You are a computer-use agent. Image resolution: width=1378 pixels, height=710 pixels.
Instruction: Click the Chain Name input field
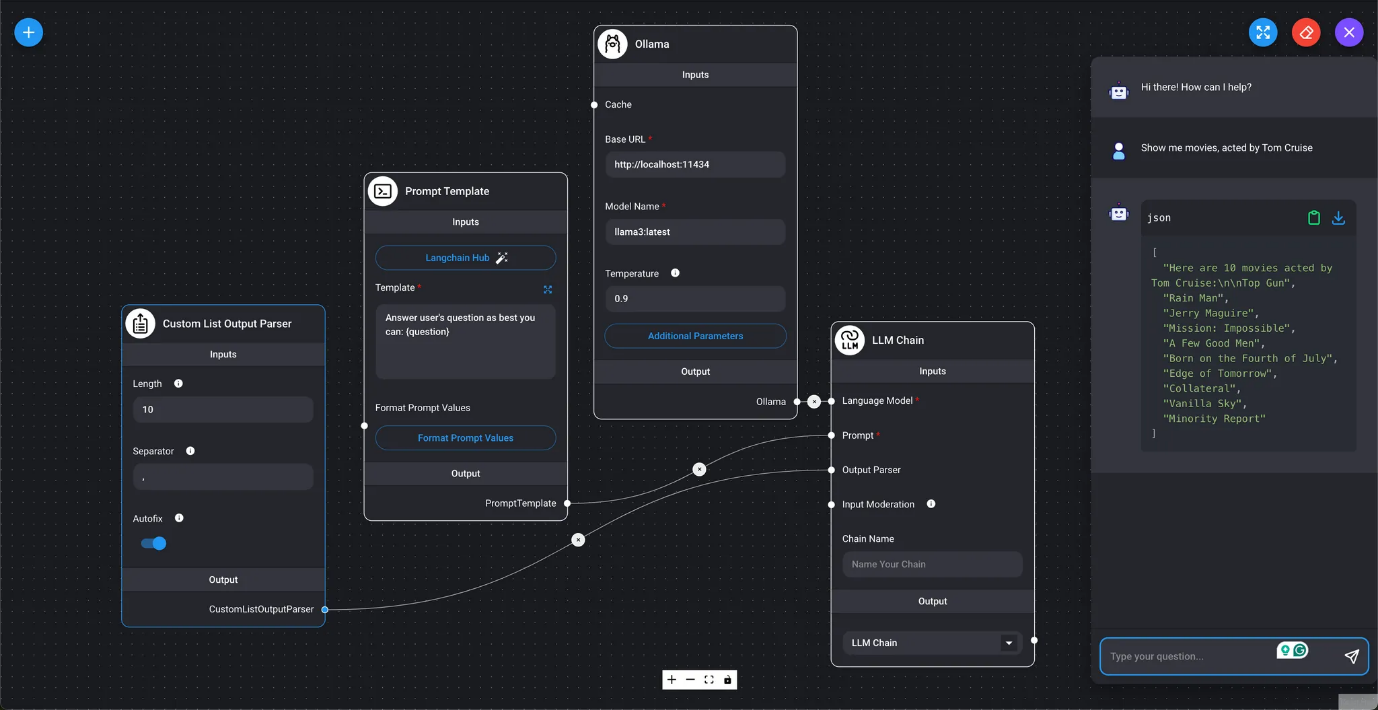931,564
